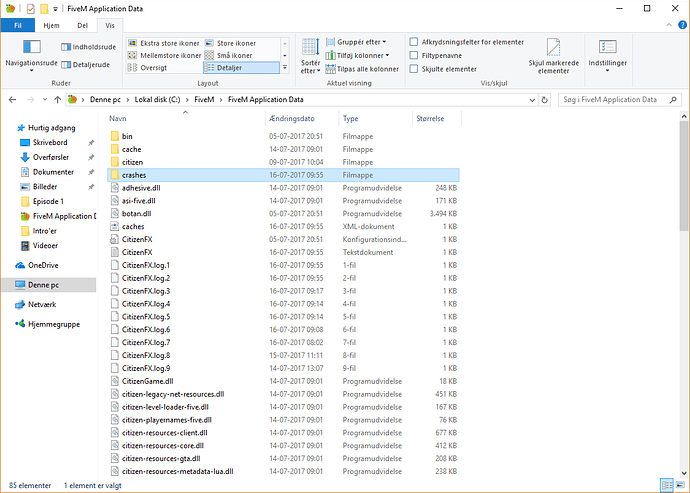Viewport: 690px width, 493px height.
Task: Open the help question mark icon
Action: (x=683, y=25)
